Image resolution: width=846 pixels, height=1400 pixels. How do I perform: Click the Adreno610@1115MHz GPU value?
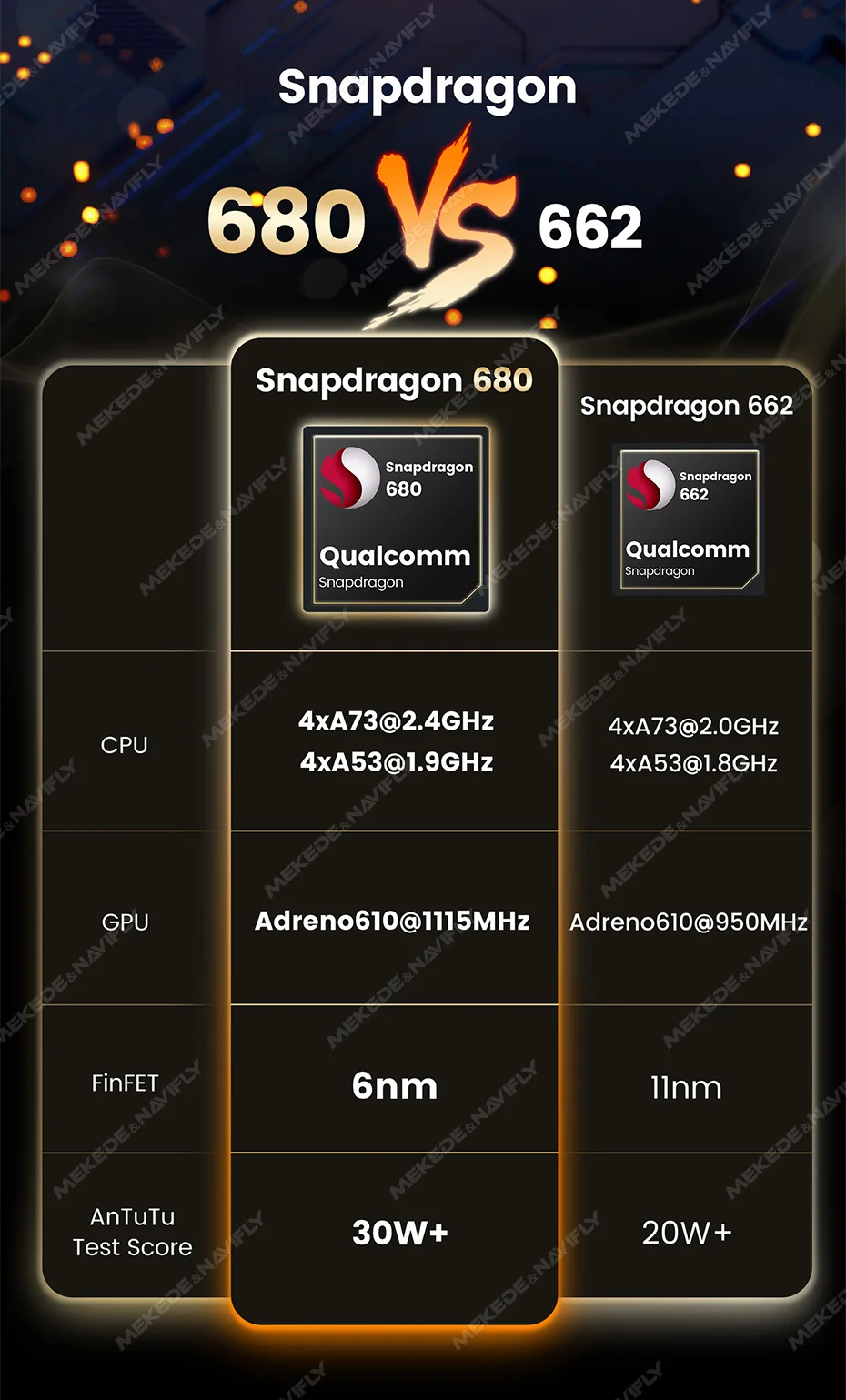tap(392, 921)
